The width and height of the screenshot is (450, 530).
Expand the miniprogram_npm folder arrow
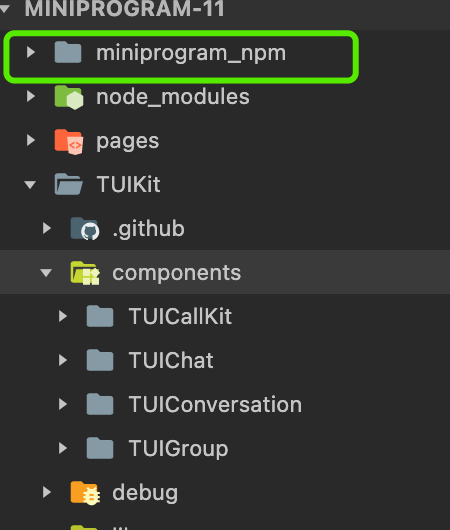[x=31, y=52]
